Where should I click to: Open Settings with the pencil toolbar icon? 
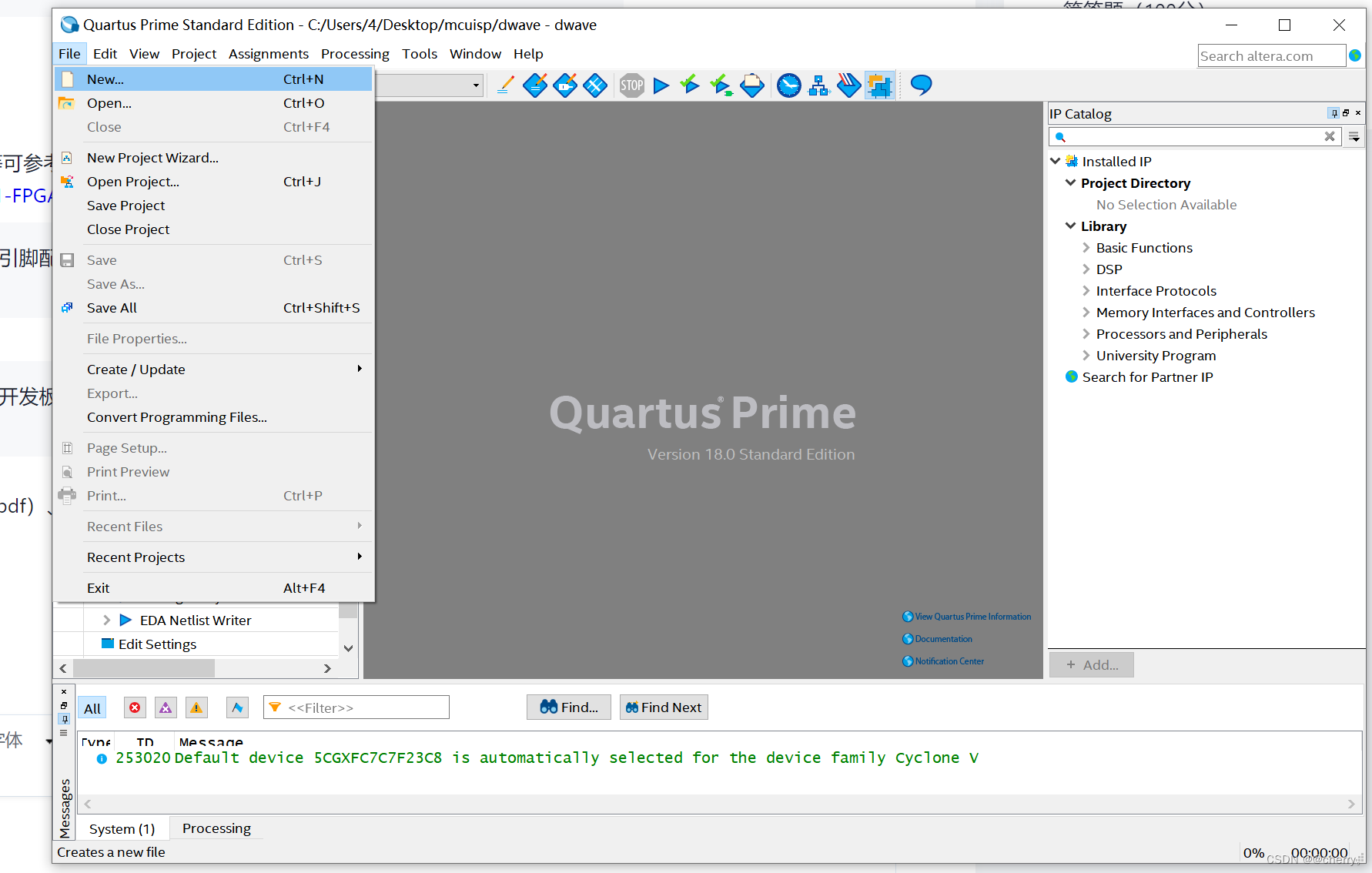pyautogui.click(x=505, y=85)
